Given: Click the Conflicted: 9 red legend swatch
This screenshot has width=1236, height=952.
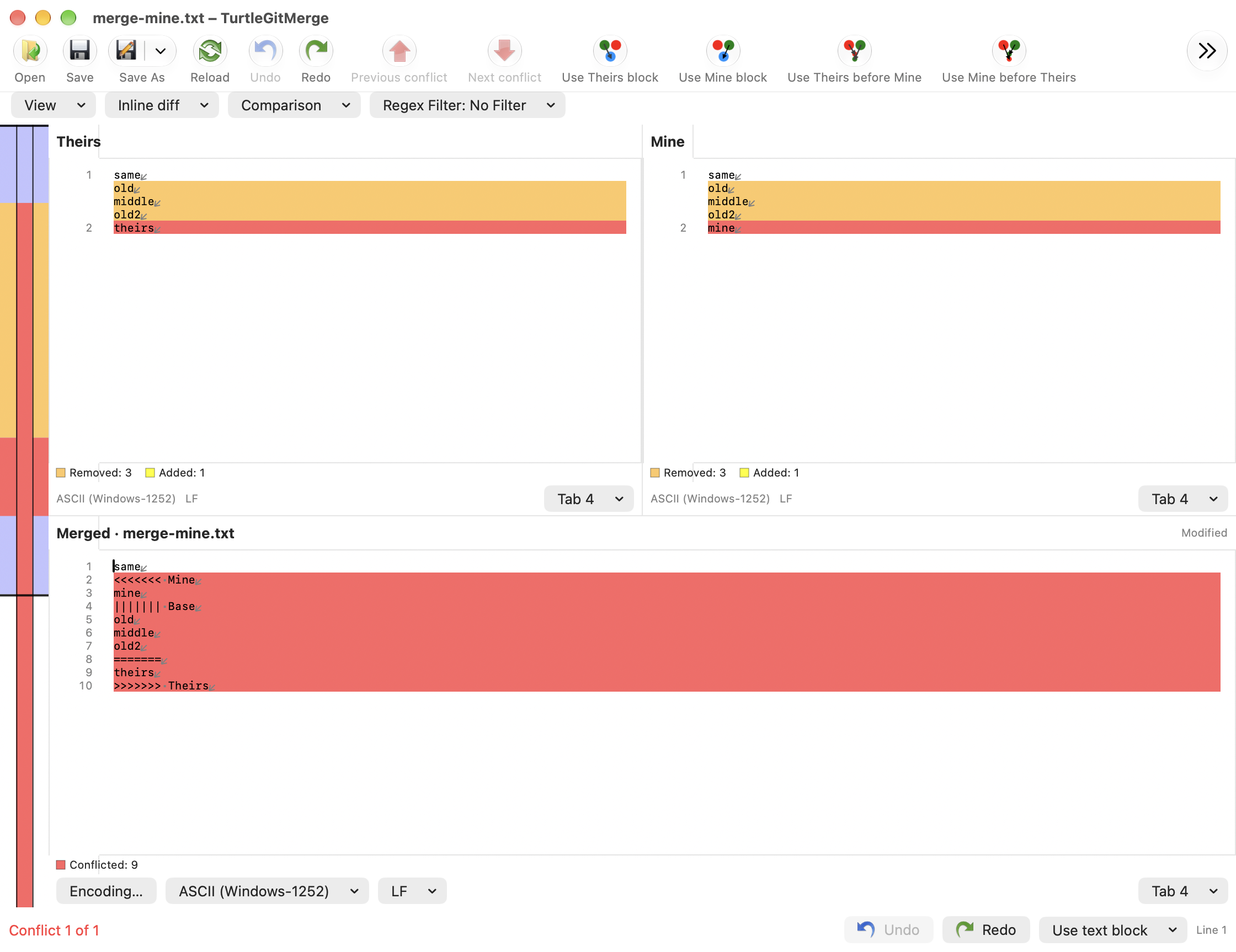Looking at the screenshot, I should (61, 865).
